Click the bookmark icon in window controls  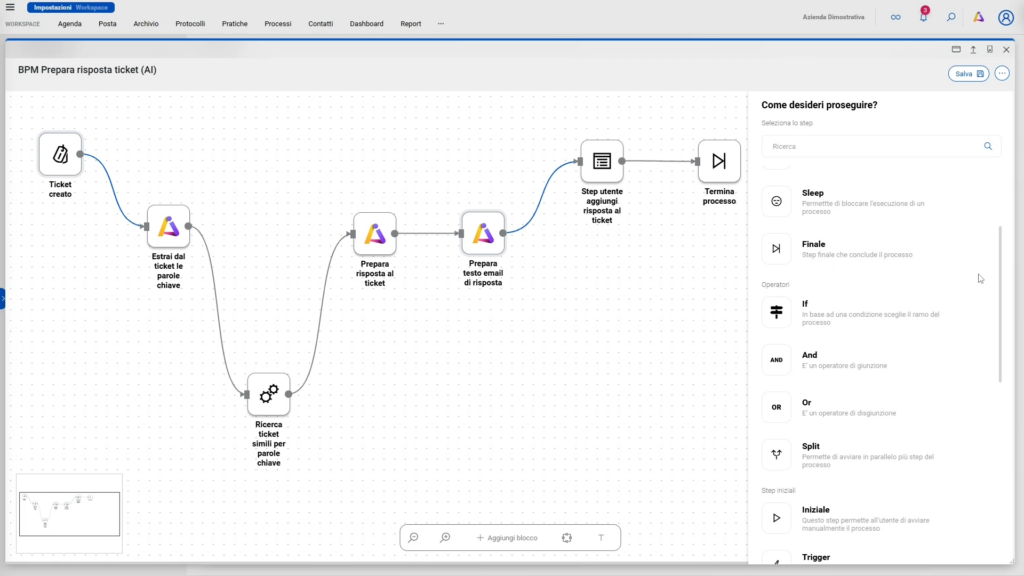coord(990,50)
